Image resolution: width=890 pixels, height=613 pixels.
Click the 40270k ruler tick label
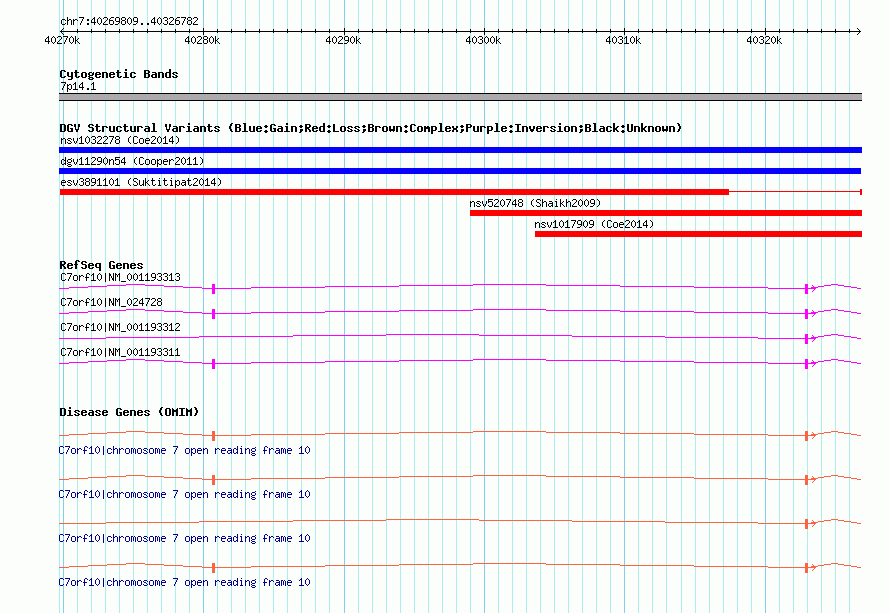pyautogui.click(x=62, y=40)
